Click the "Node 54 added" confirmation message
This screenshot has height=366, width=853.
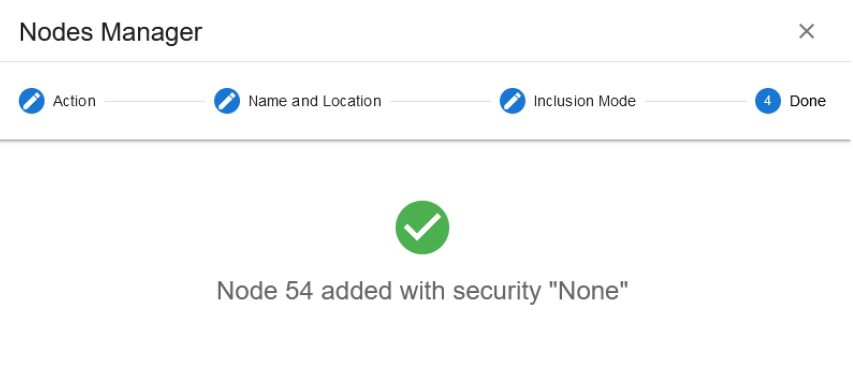pos(422,290)
